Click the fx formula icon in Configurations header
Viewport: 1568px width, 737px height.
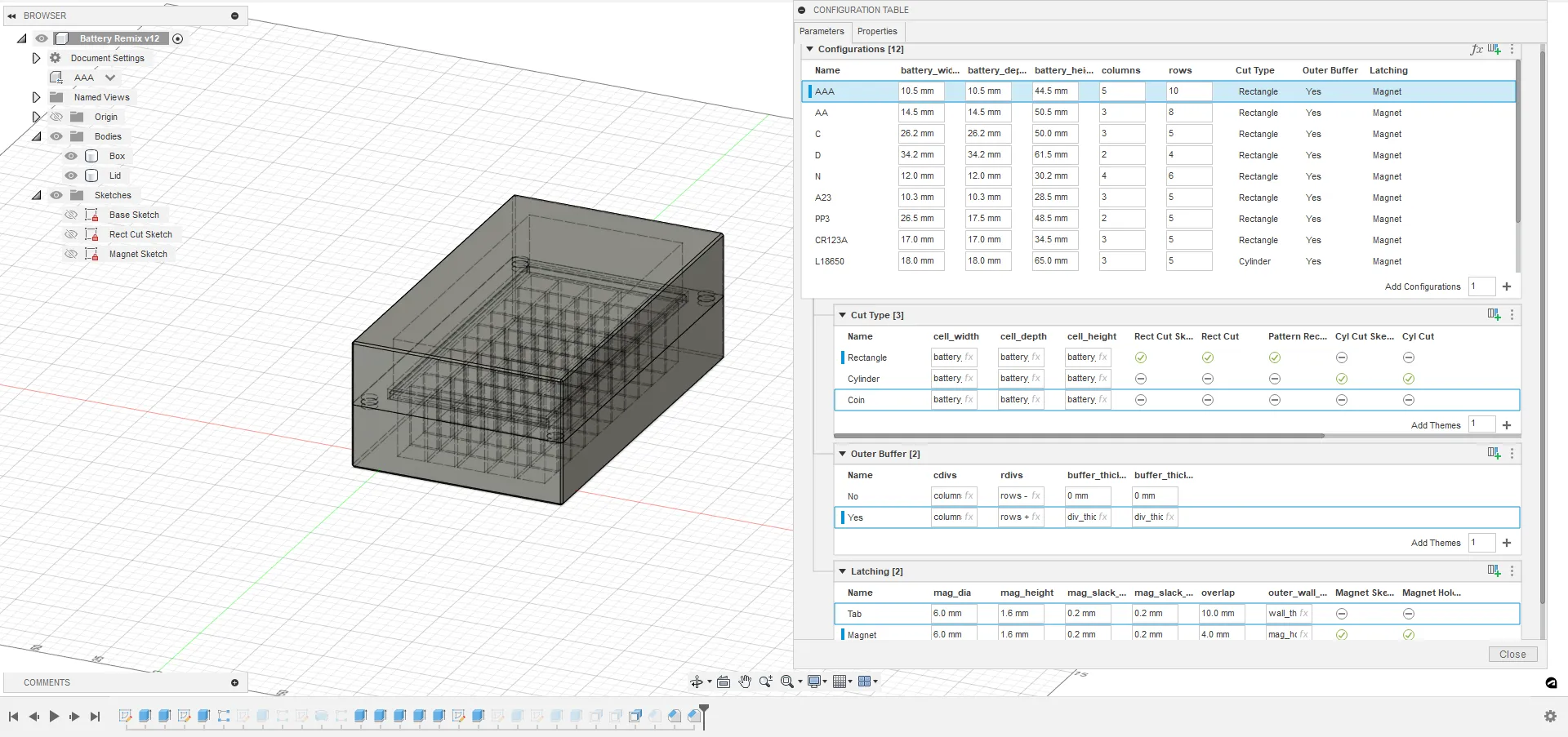(x=1476, y=50)
